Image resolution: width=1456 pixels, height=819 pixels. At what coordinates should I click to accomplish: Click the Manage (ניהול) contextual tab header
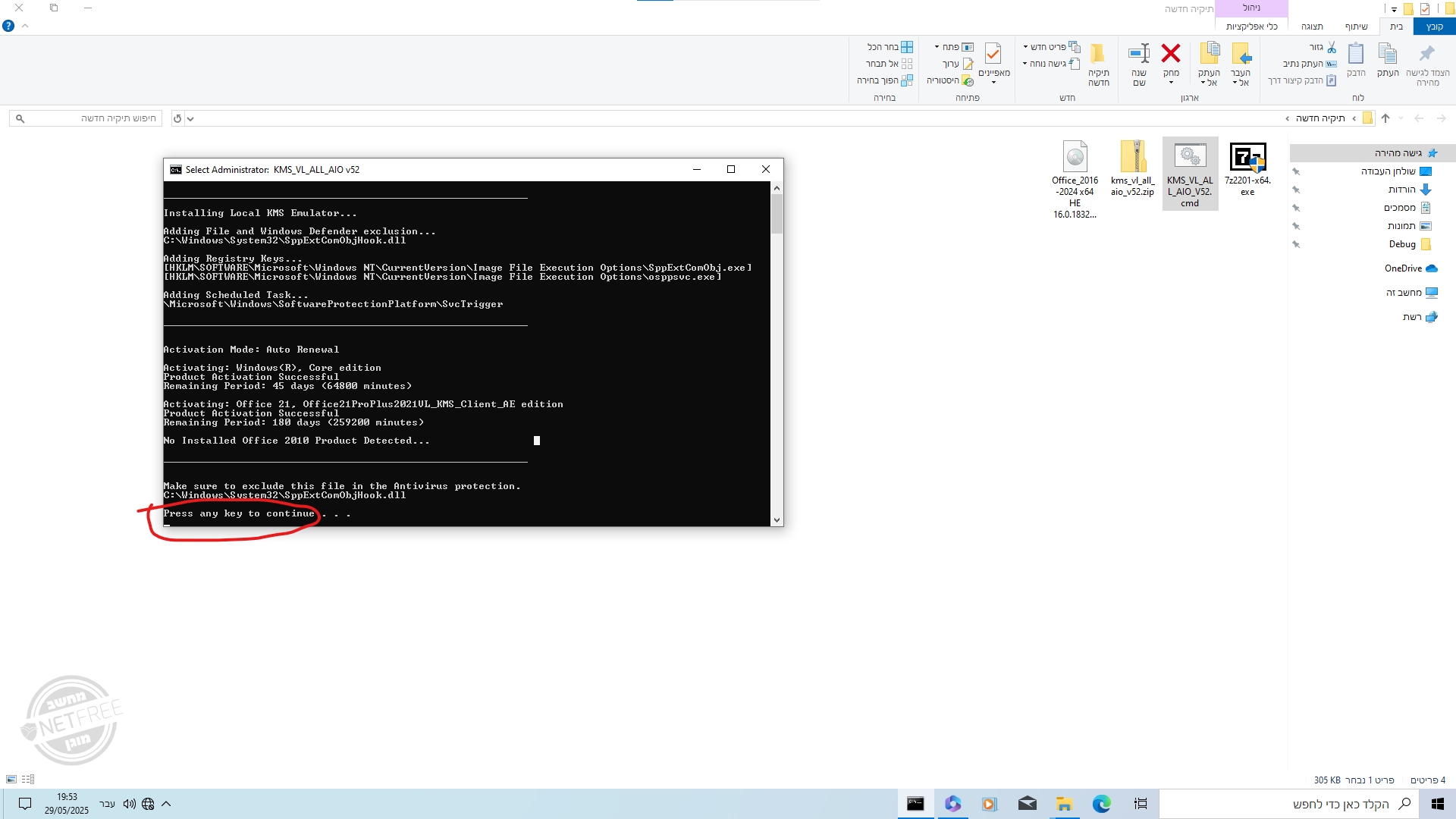pos(1252,8)
